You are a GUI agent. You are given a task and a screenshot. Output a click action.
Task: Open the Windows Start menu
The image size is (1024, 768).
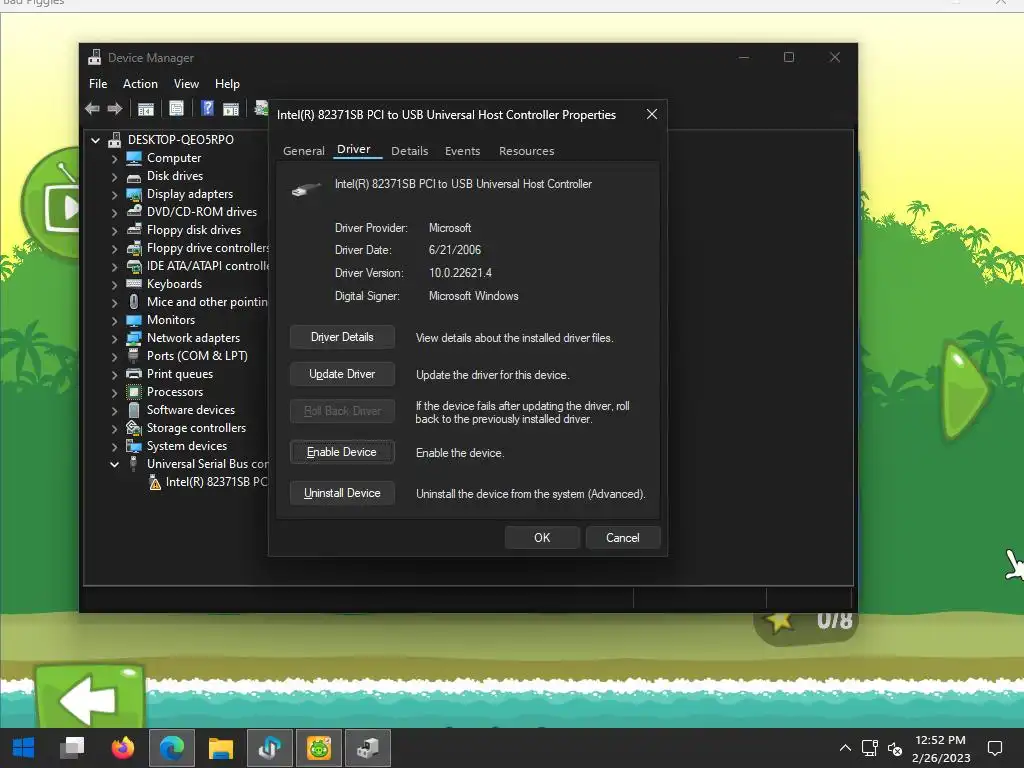tap(24, 748)
